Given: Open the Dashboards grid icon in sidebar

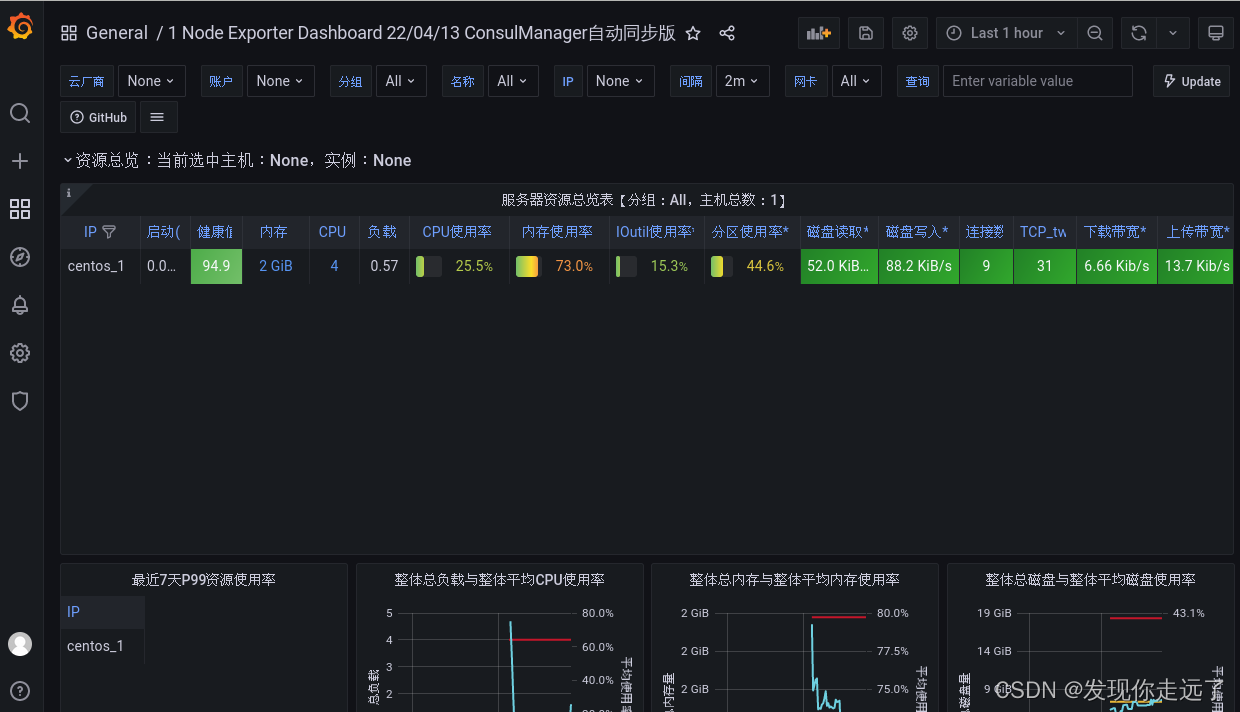Looking at the screenshot, I should (20, 209).
